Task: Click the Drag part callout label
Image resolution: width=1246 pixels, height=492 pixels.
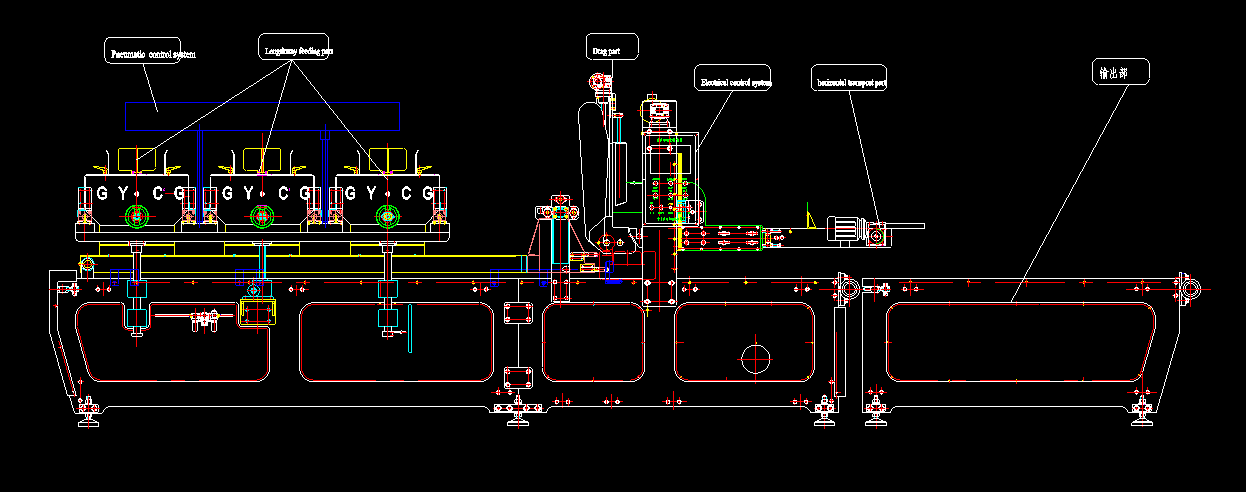Action: 611,47
